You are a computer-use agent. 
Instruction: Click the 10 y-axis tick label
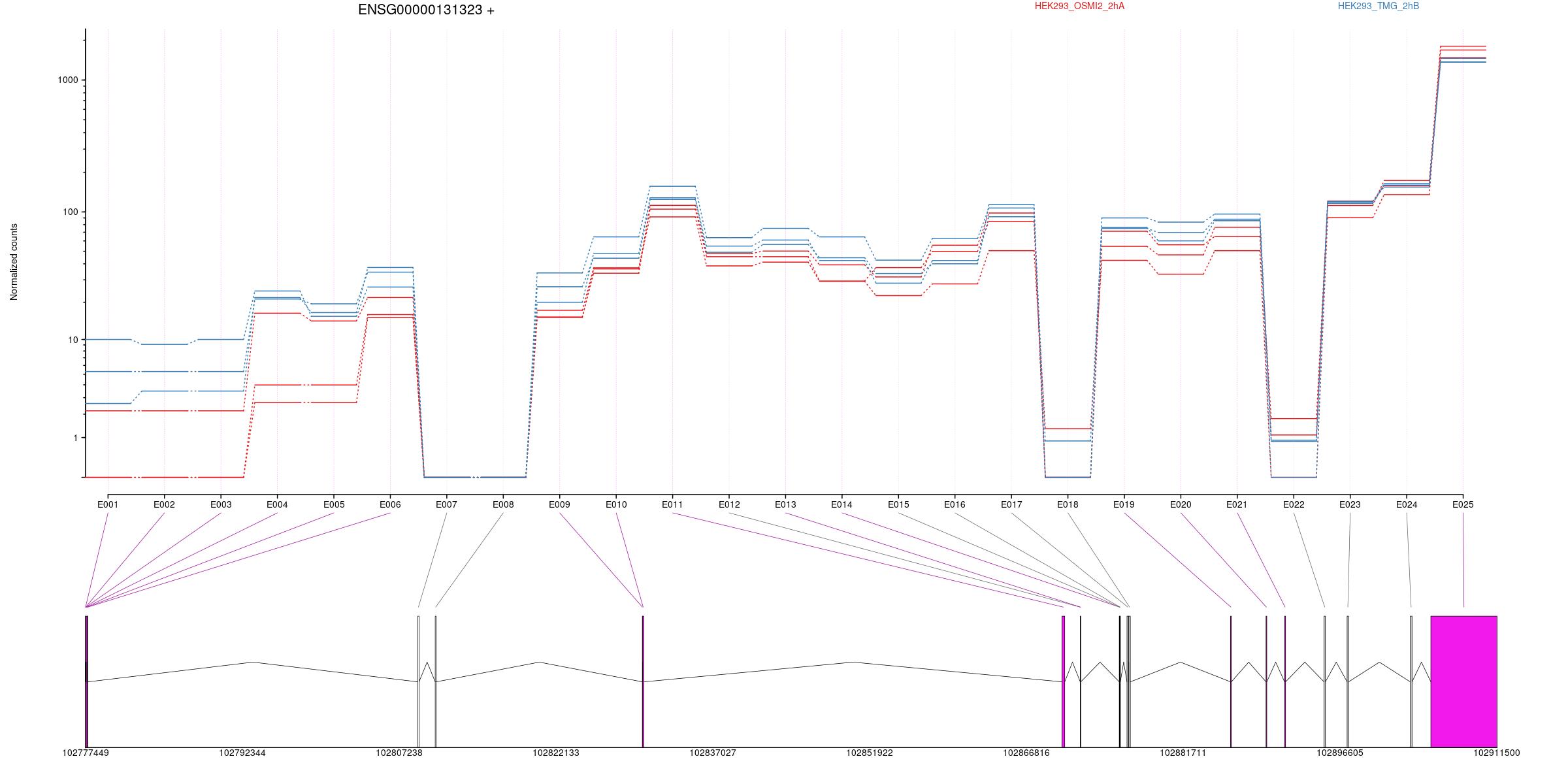pos(73,340)
